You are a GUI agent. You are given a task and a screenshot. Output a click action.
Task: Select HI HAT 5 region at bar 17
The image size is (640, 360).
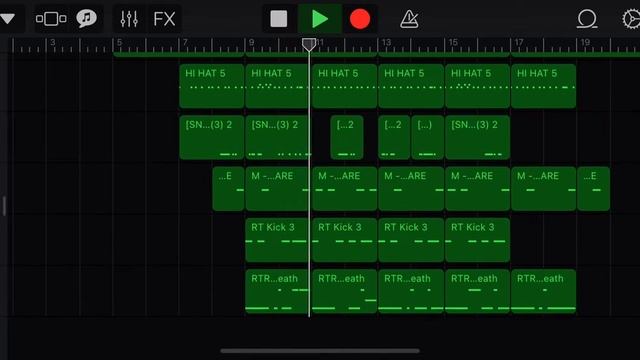pyautogui.click(x=544, y=86)
